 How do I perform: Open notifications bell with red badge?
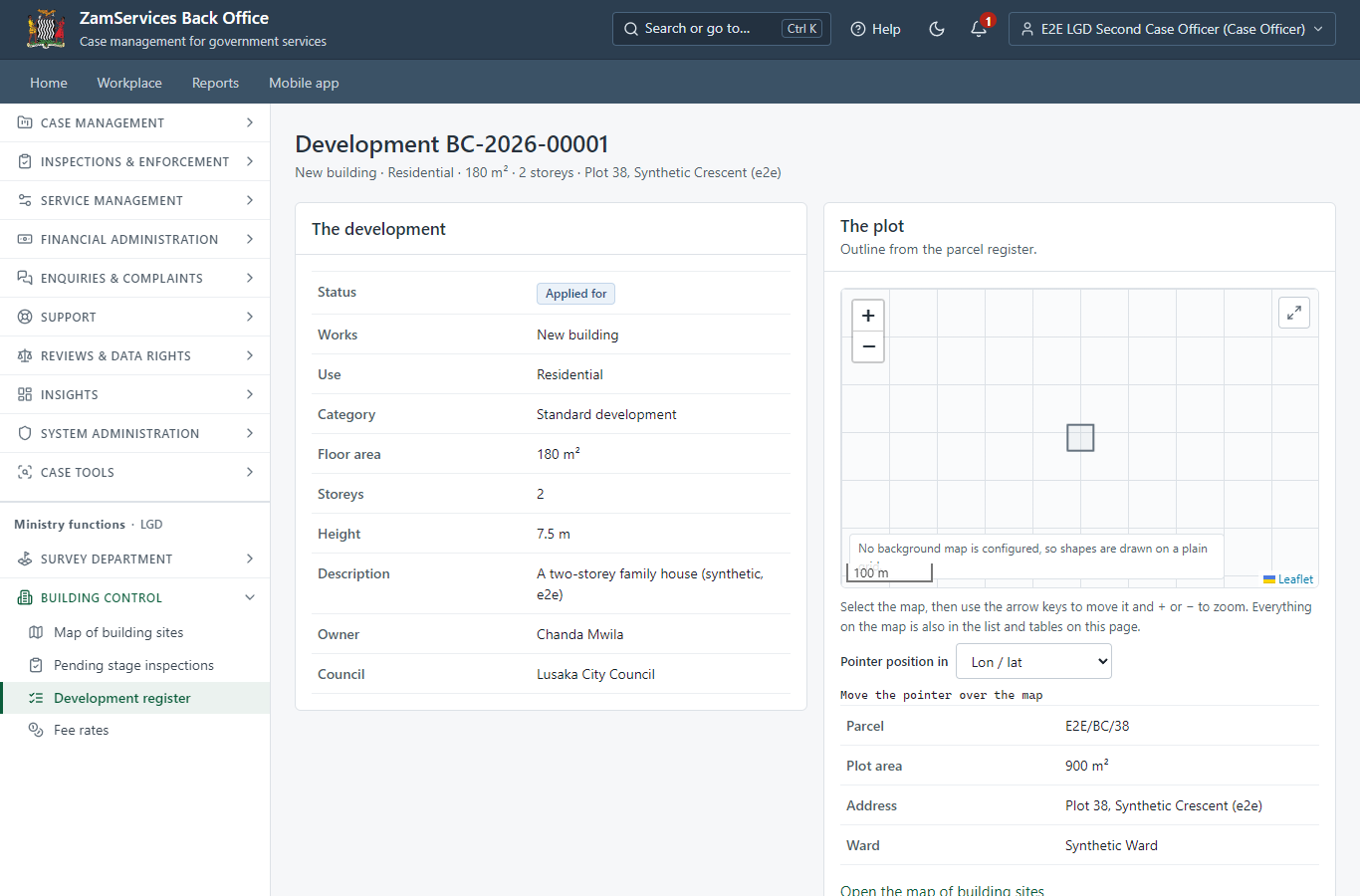tap(980, 28)
